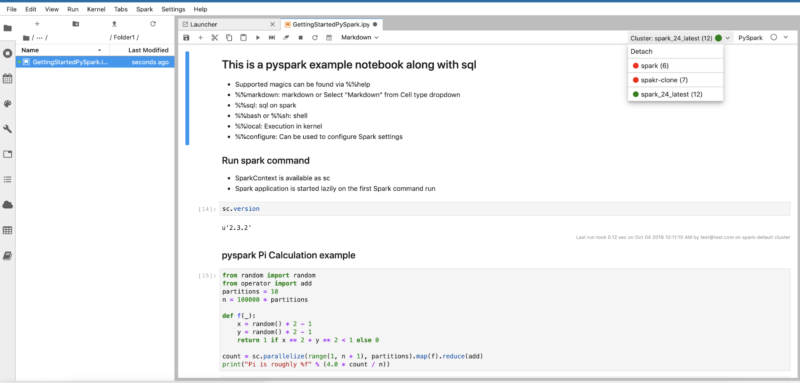Image resolution: width=800 pixels, height=383 pixels.
Task: Open the color palette sidebar icon
Action: 8,104
